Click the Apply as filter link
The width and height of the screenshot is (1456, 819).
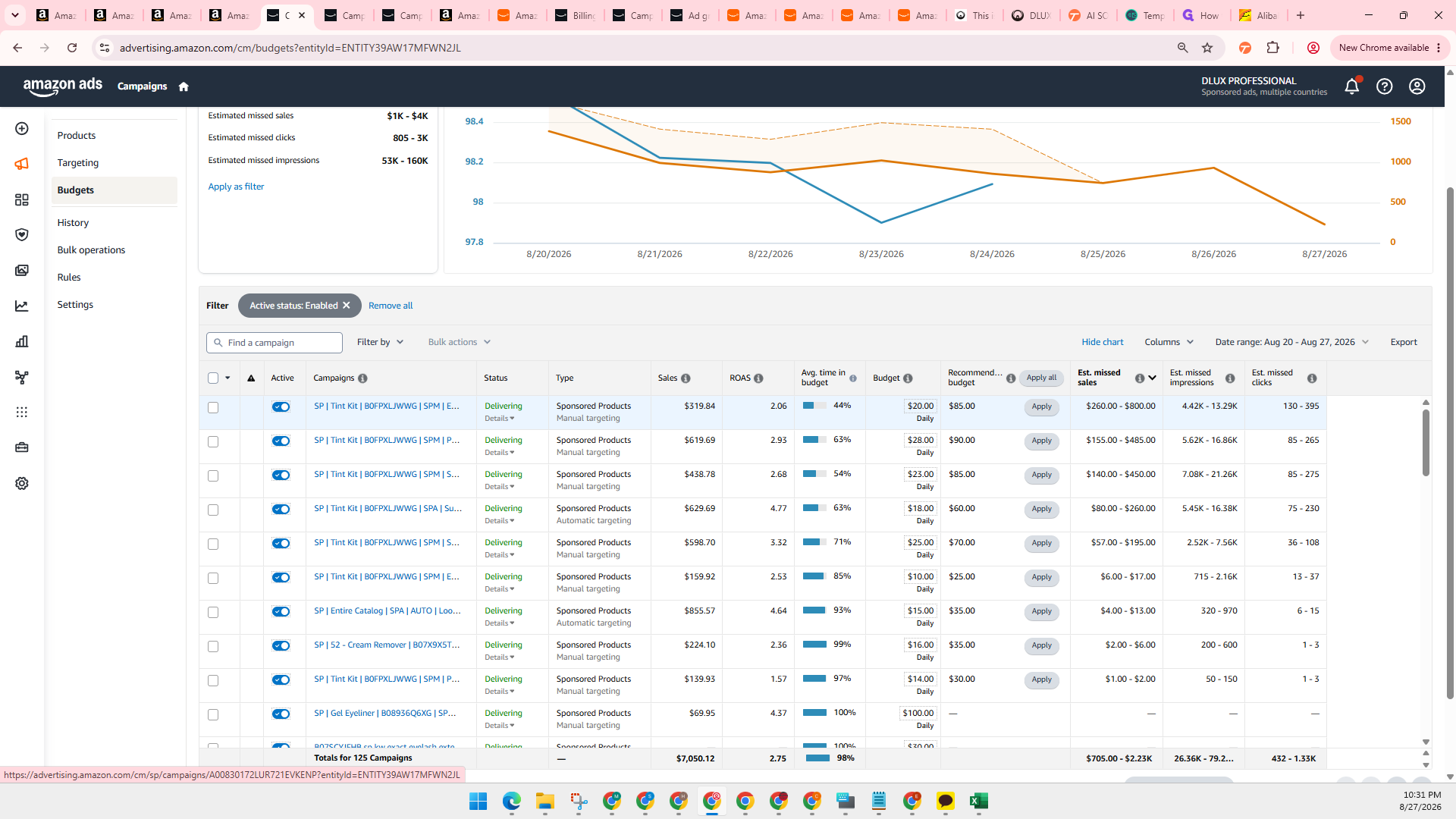click(236, 187)
